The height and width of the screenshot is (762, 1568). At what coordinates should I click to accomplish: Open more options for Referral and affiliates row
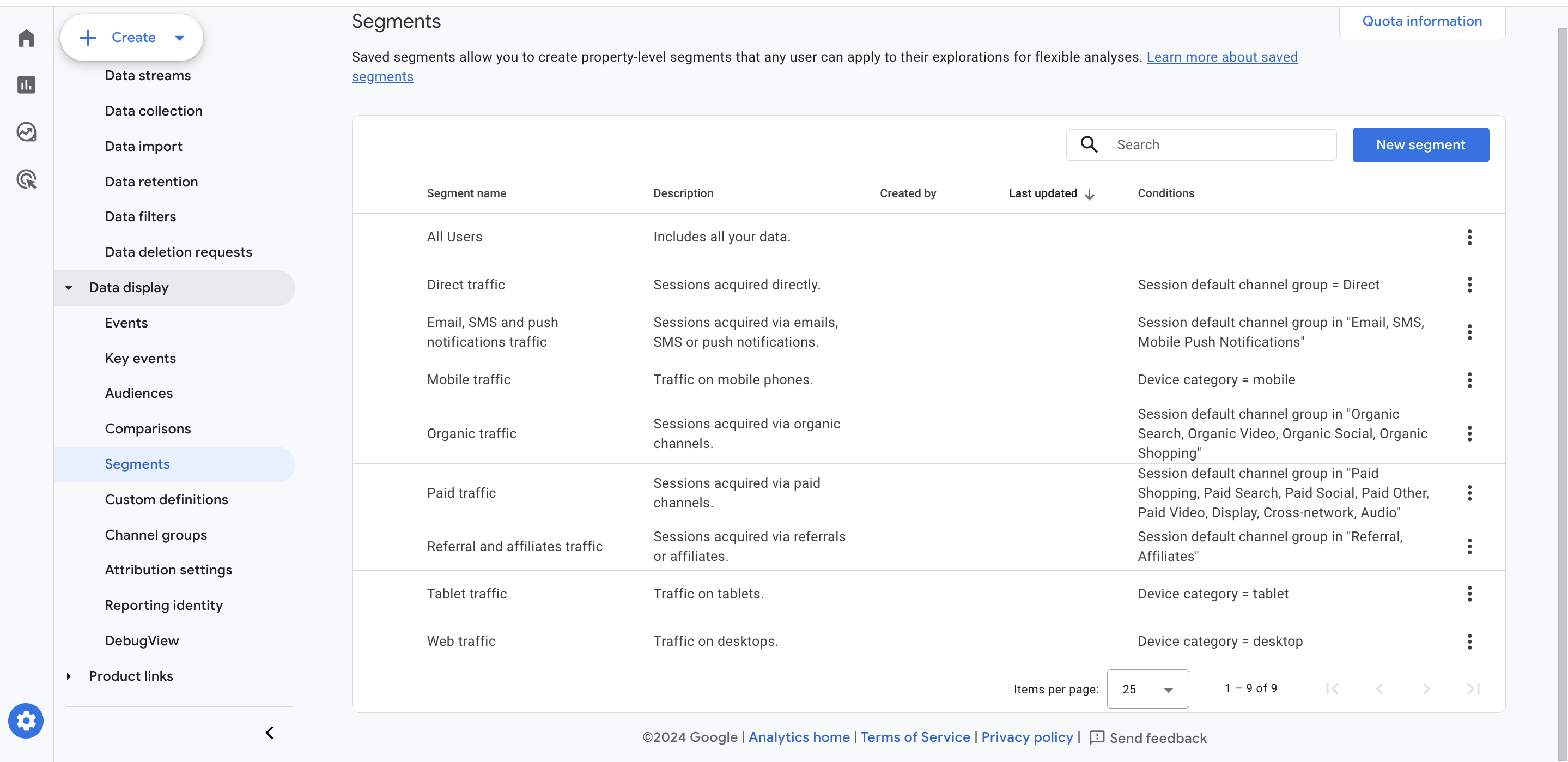pyautogui.click(x=1469, y=546)
